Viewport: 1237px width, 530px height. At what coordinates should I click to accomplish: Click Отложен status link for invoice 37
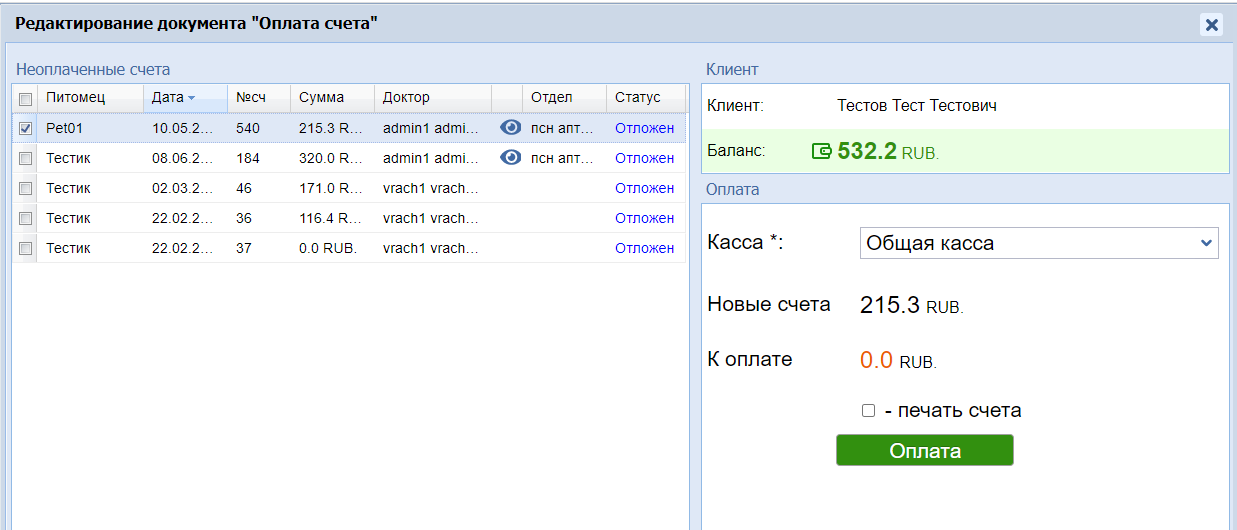click(644, 248)
